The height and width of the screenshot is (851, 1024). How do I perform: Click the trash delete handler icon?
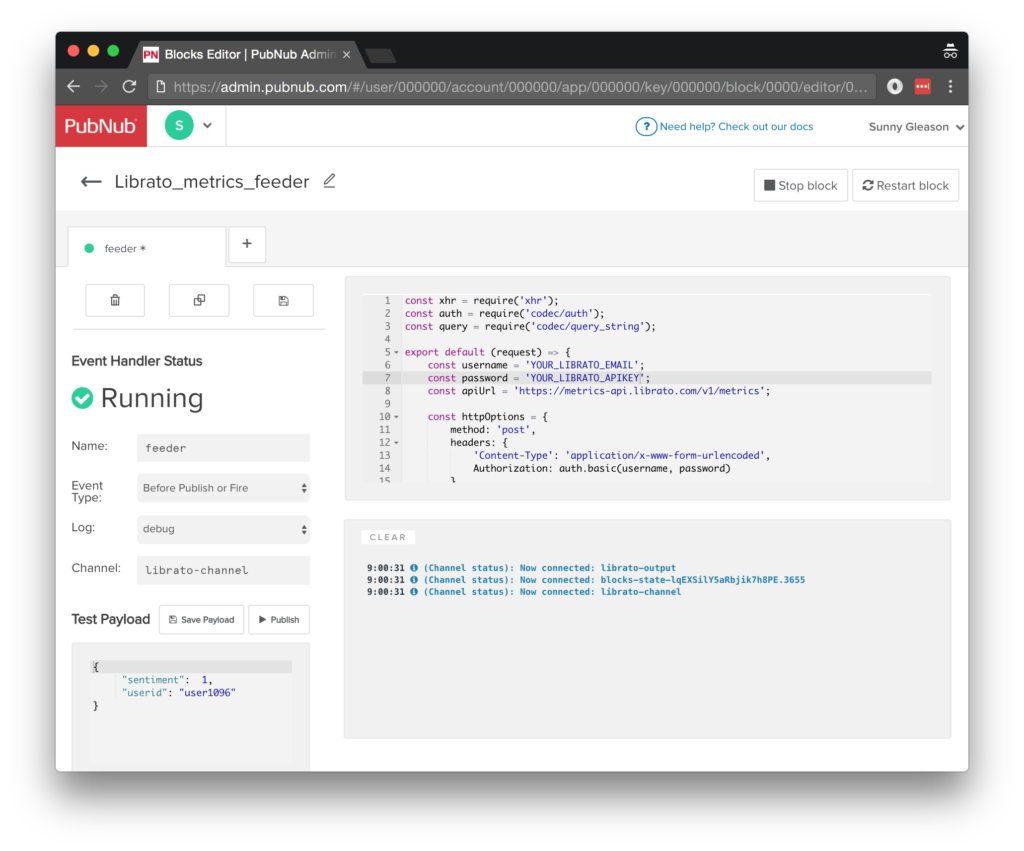coord(115,300)
